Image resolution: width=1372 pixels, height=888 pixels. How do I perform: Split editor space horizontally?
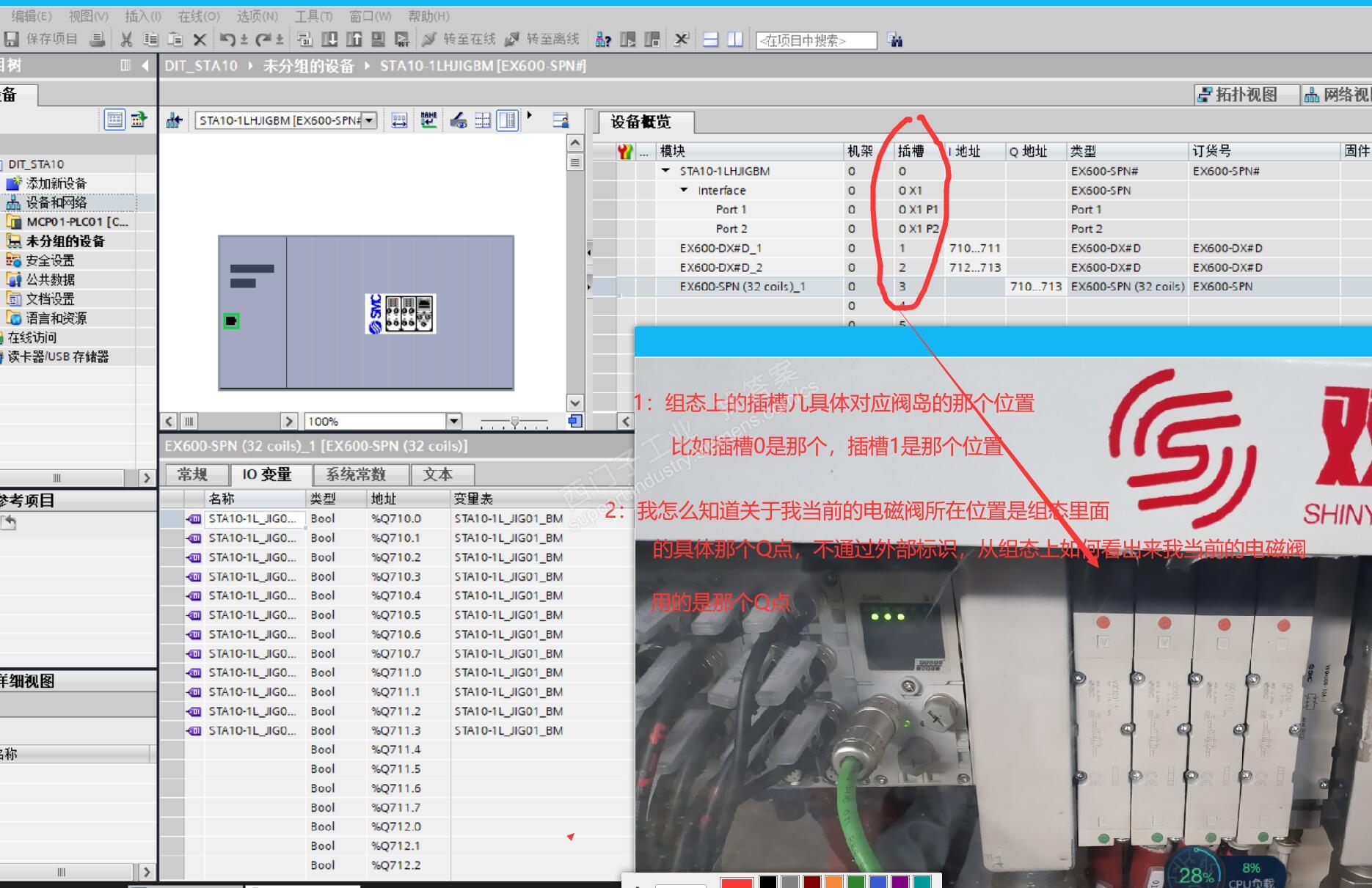(710, 40)
